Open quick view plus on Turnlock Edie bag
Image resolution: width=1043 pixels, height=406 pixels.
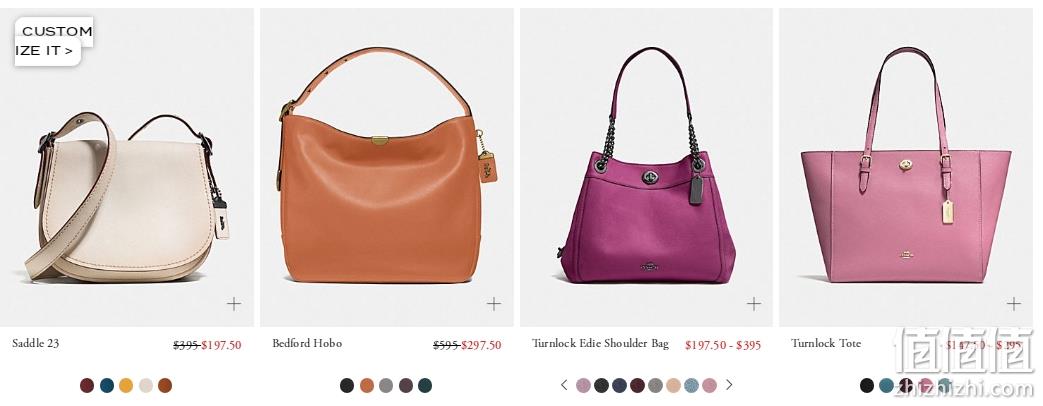coord(754,304)
